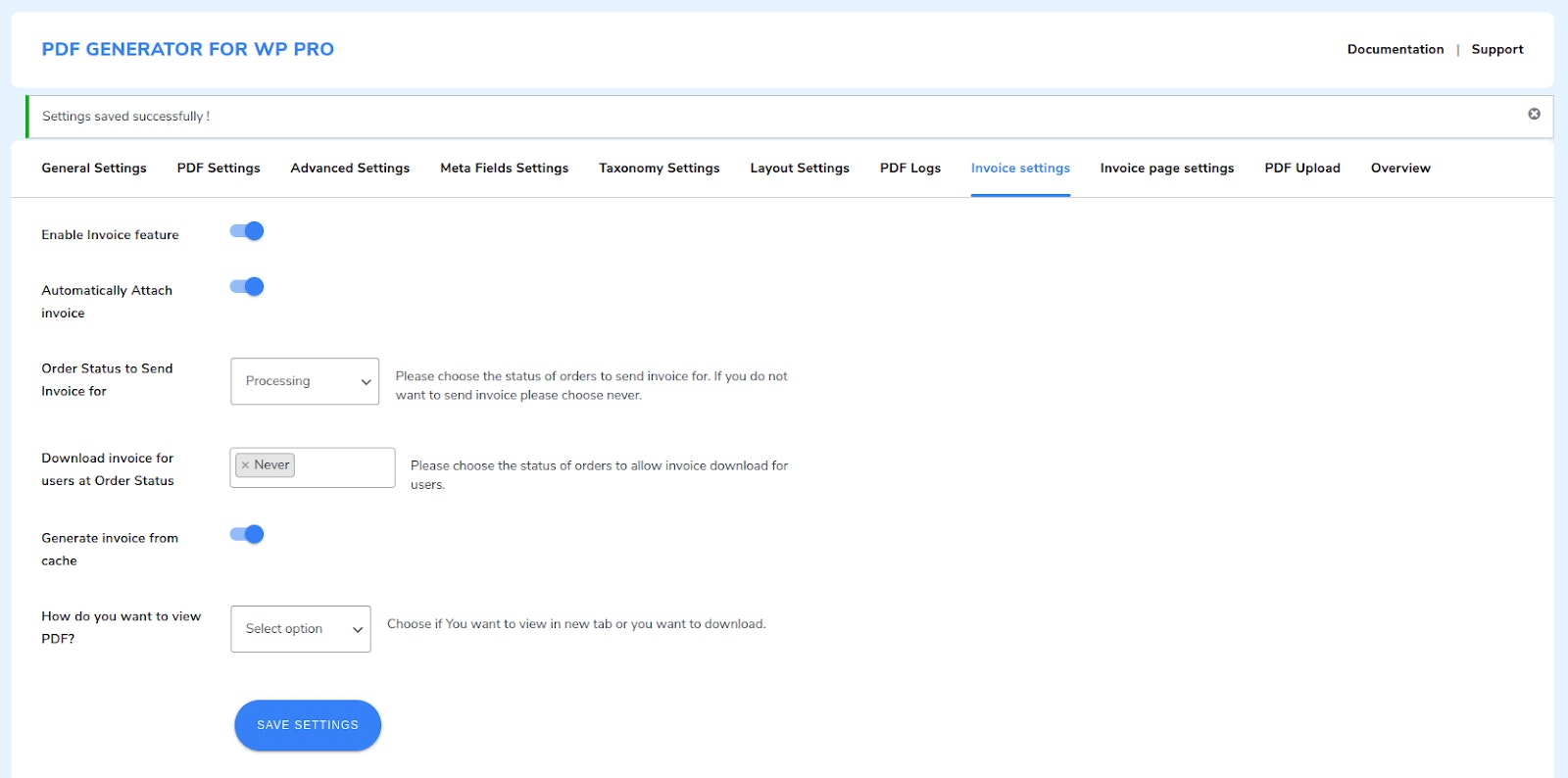The width and height of the screenshot is (1568, 778).
Task: Open Invoice page settings tab
Action: pos(1167,169)
